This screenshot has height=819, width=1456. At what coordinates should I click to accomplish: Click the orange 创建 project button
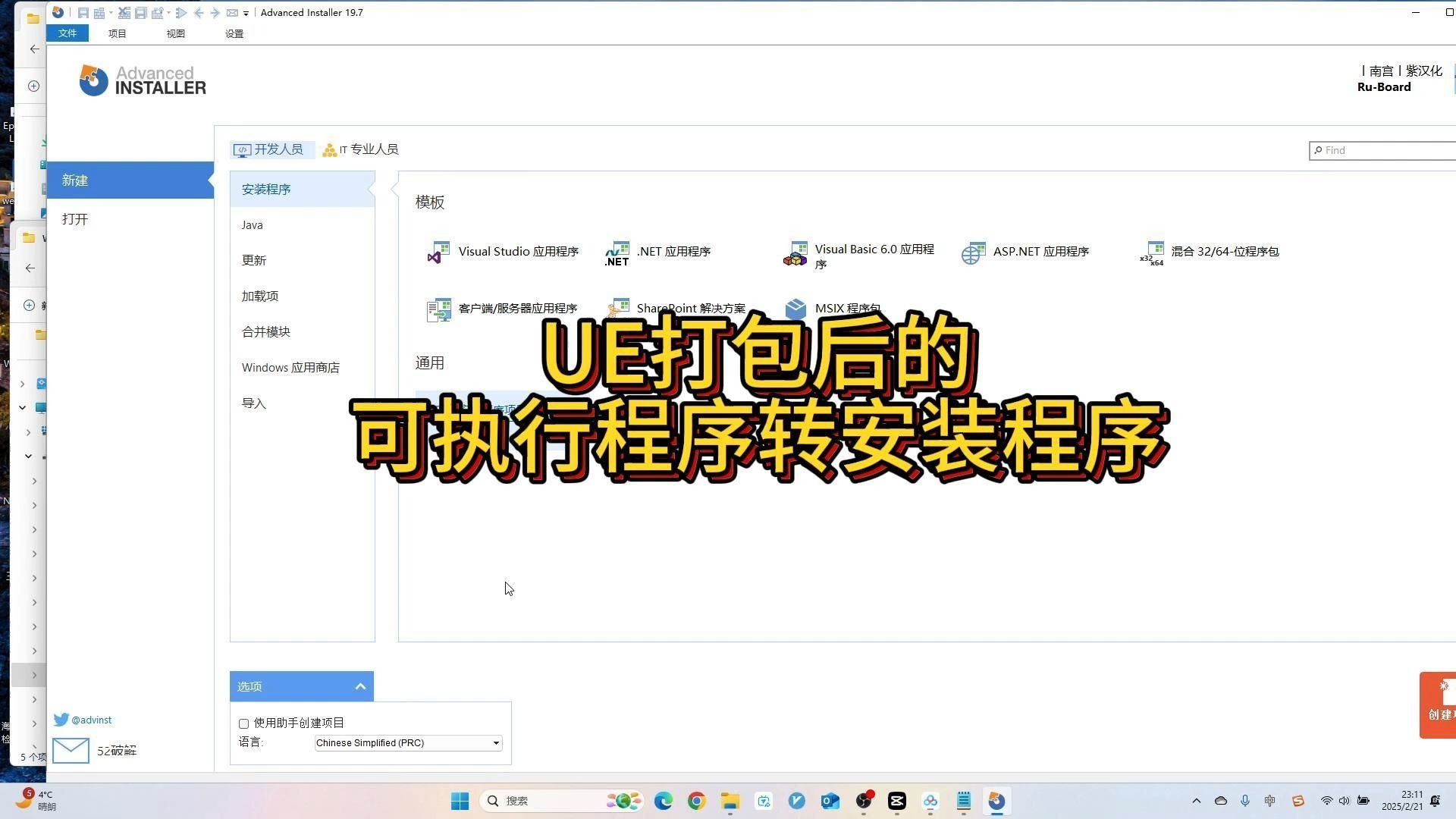tap(1438, 704)
